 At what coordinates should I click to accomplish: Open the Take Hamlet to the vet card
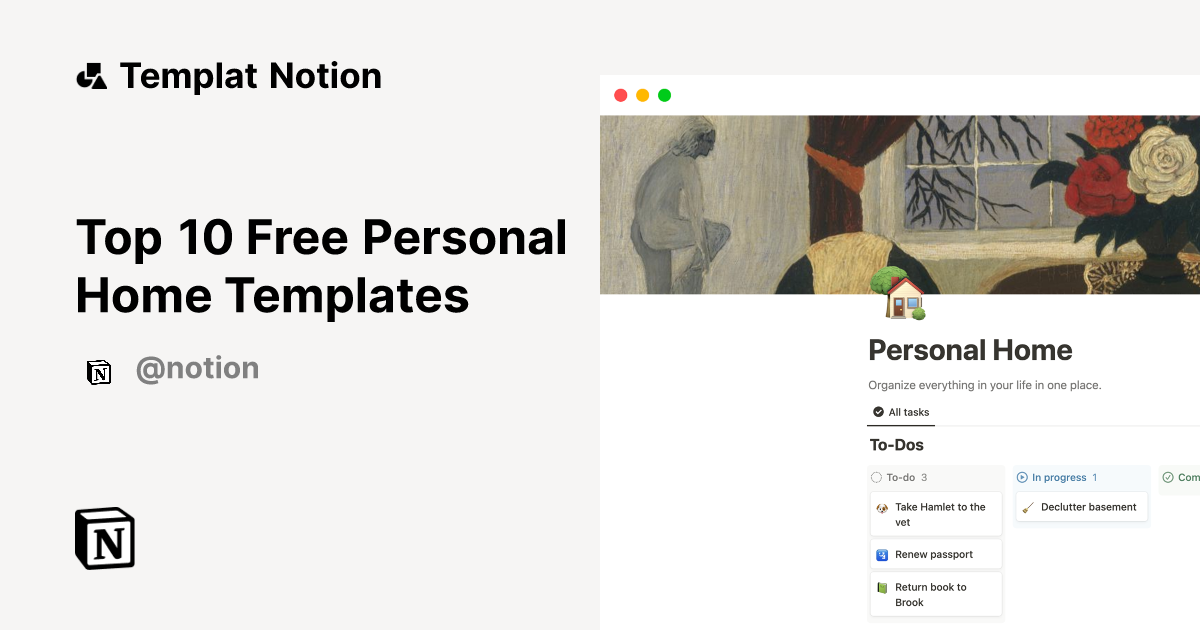click(936, 514)
